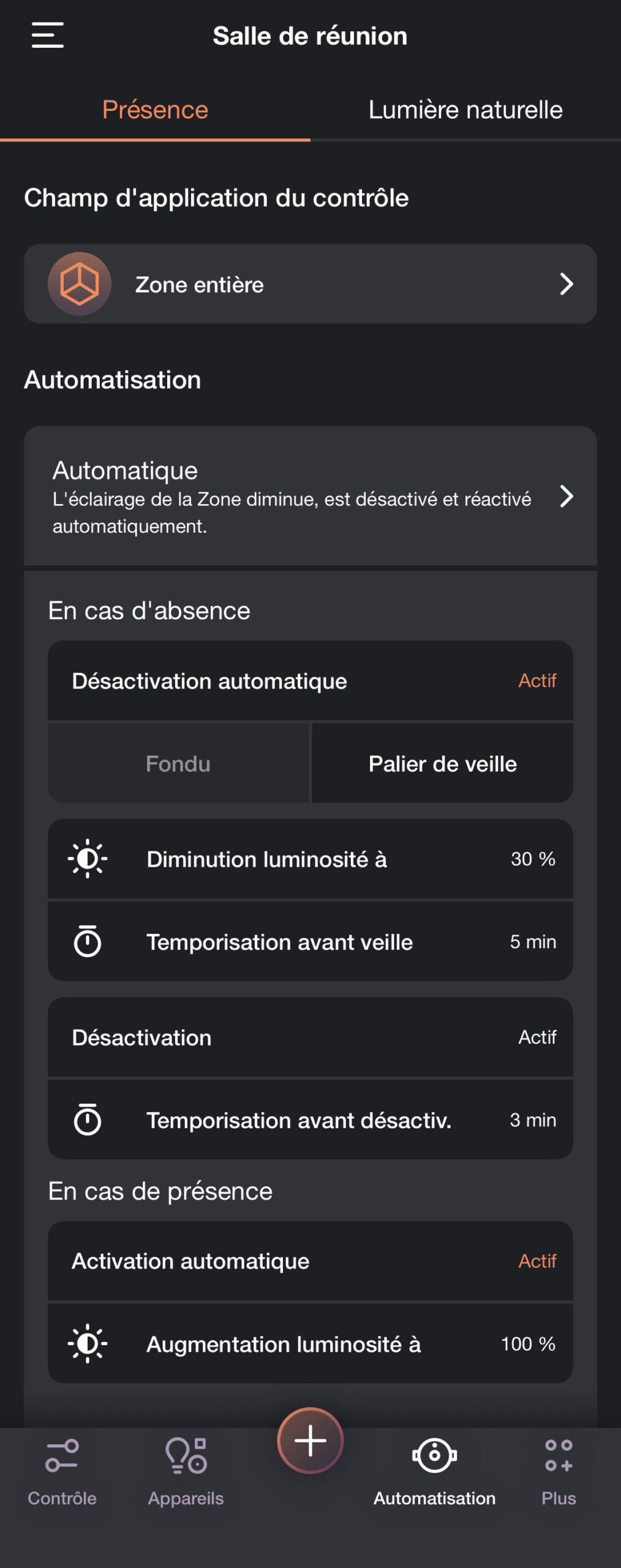Tap brightness icon beside Diminution luminosité
Screen dimensions: 621x1568
[88, 859]
